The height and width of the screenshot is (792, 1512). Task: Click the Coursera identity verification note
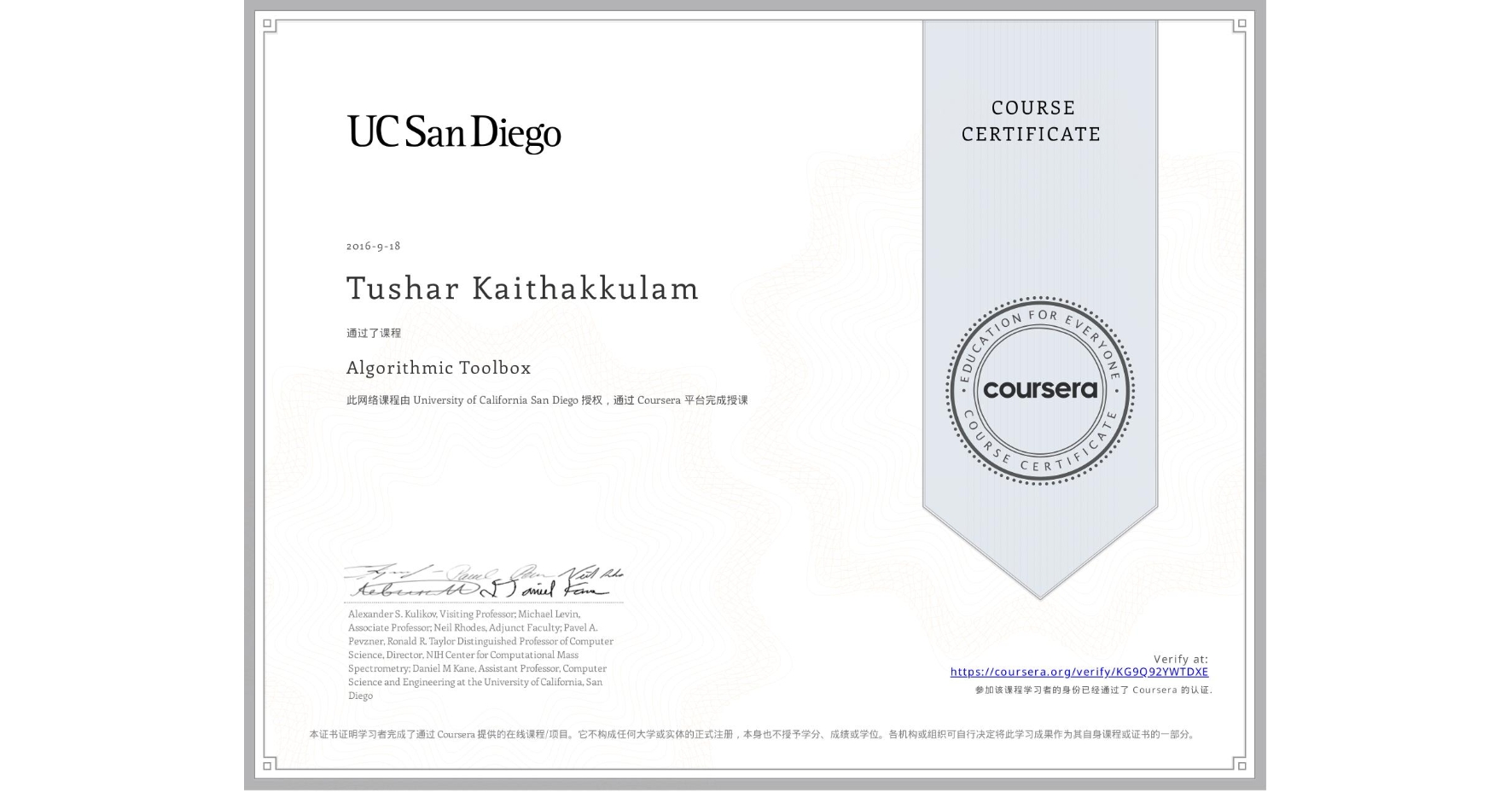coord(1094,690)
